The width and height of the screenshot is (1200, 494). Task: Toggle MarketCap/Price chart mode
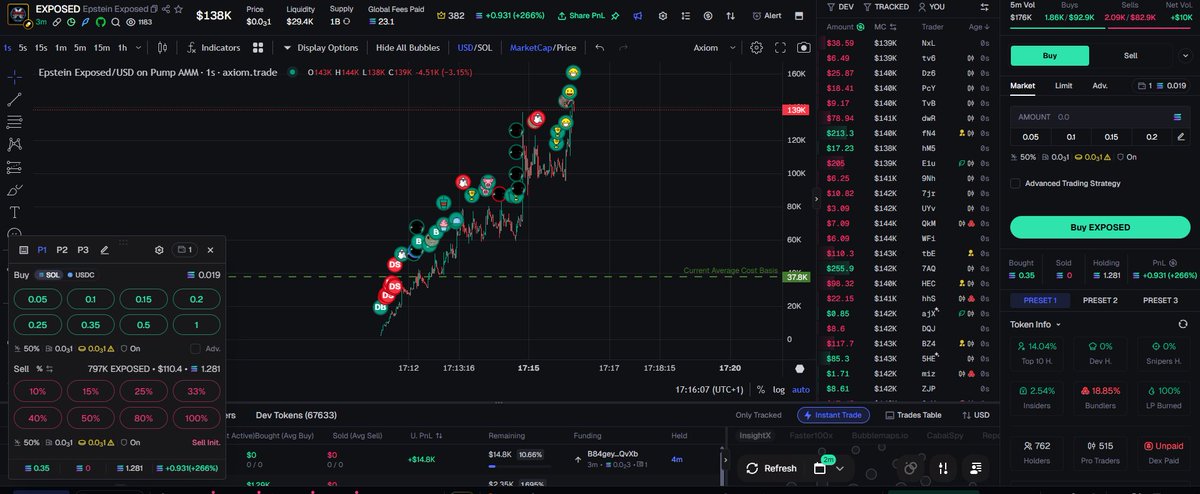543,47
